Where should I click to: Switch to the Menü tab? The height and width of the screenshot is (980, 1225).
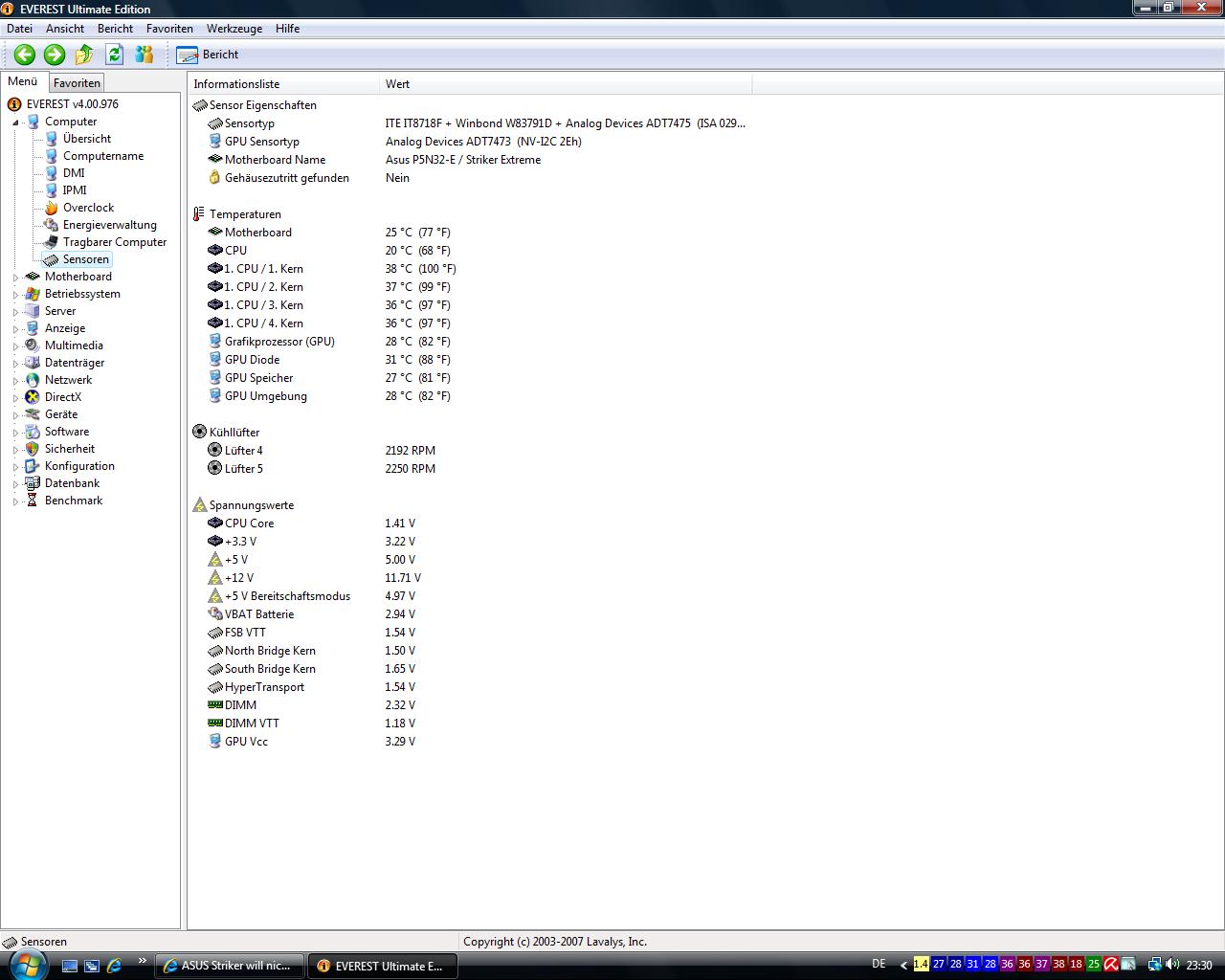23,82
